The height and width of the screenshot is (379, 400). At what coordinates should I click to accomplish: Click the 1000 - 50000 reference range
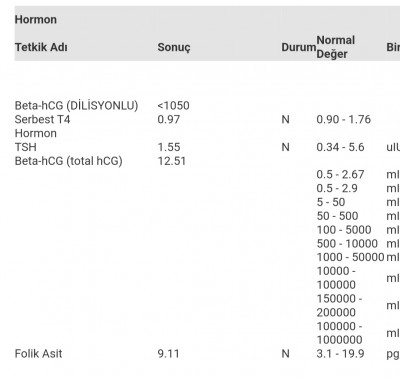click(x=350, y=257)
